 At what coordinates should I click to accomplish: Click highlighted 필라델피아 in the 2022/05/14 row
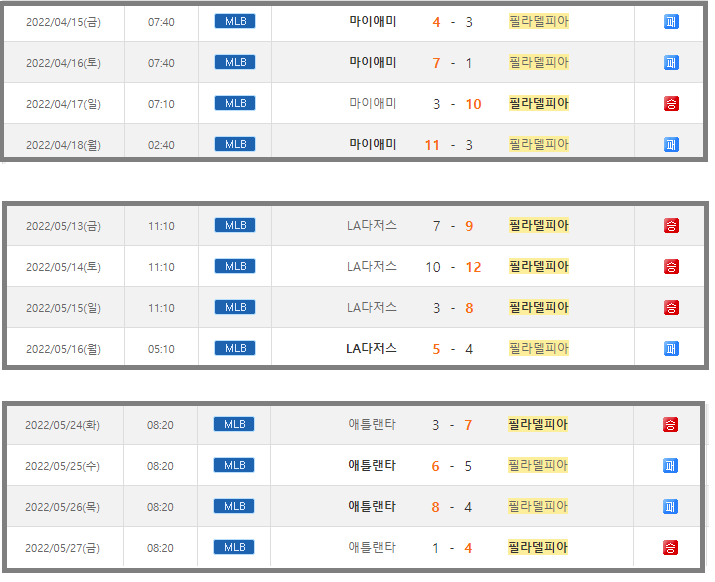[x=538, y=266]
